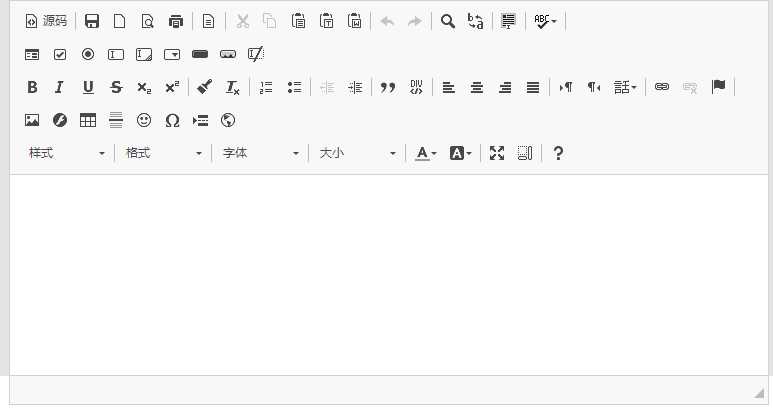
Task: Insert a horizontal line
Action: (x=116, y=120)
